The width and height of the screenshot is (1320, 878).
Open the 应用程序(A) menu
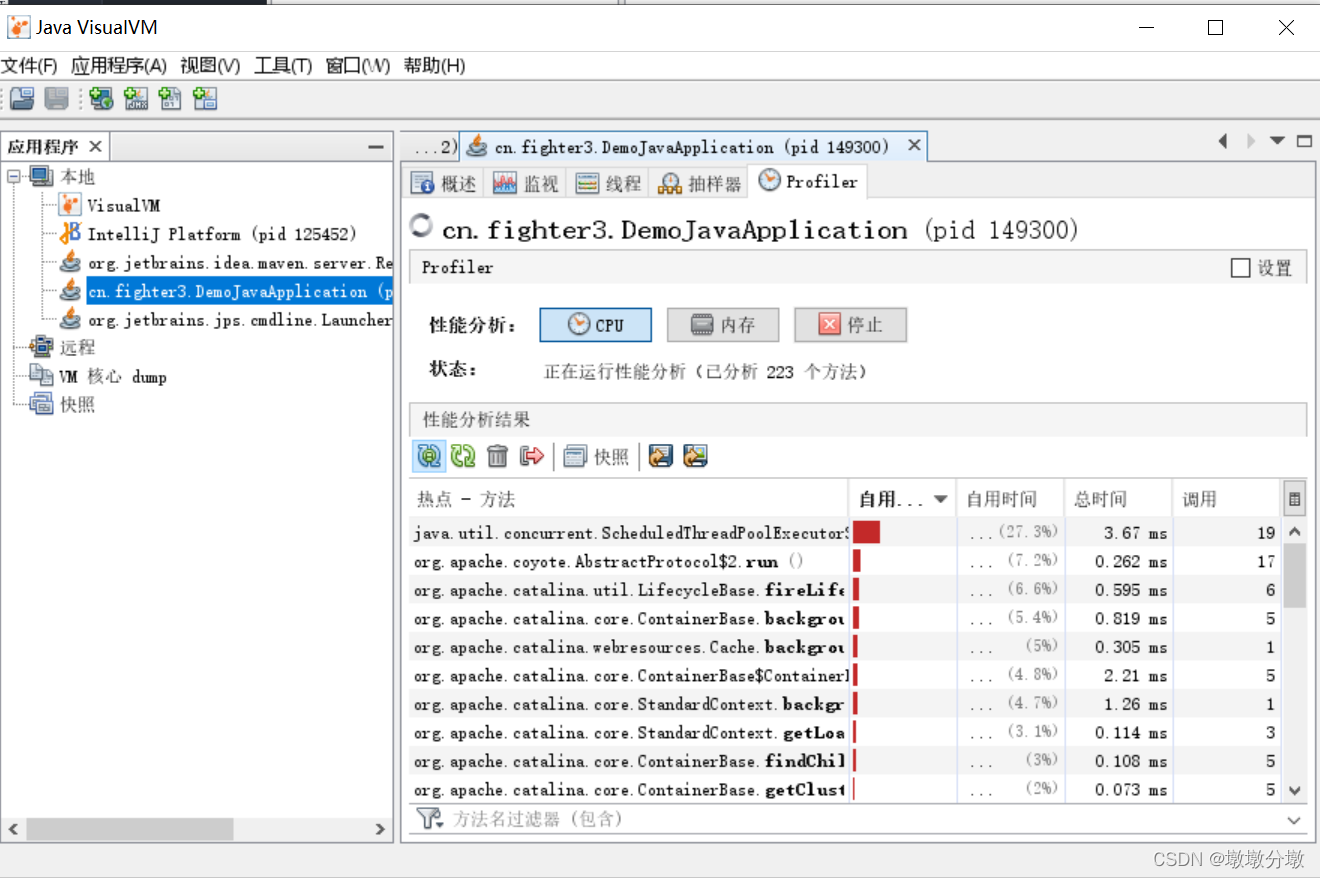[119, 66]
